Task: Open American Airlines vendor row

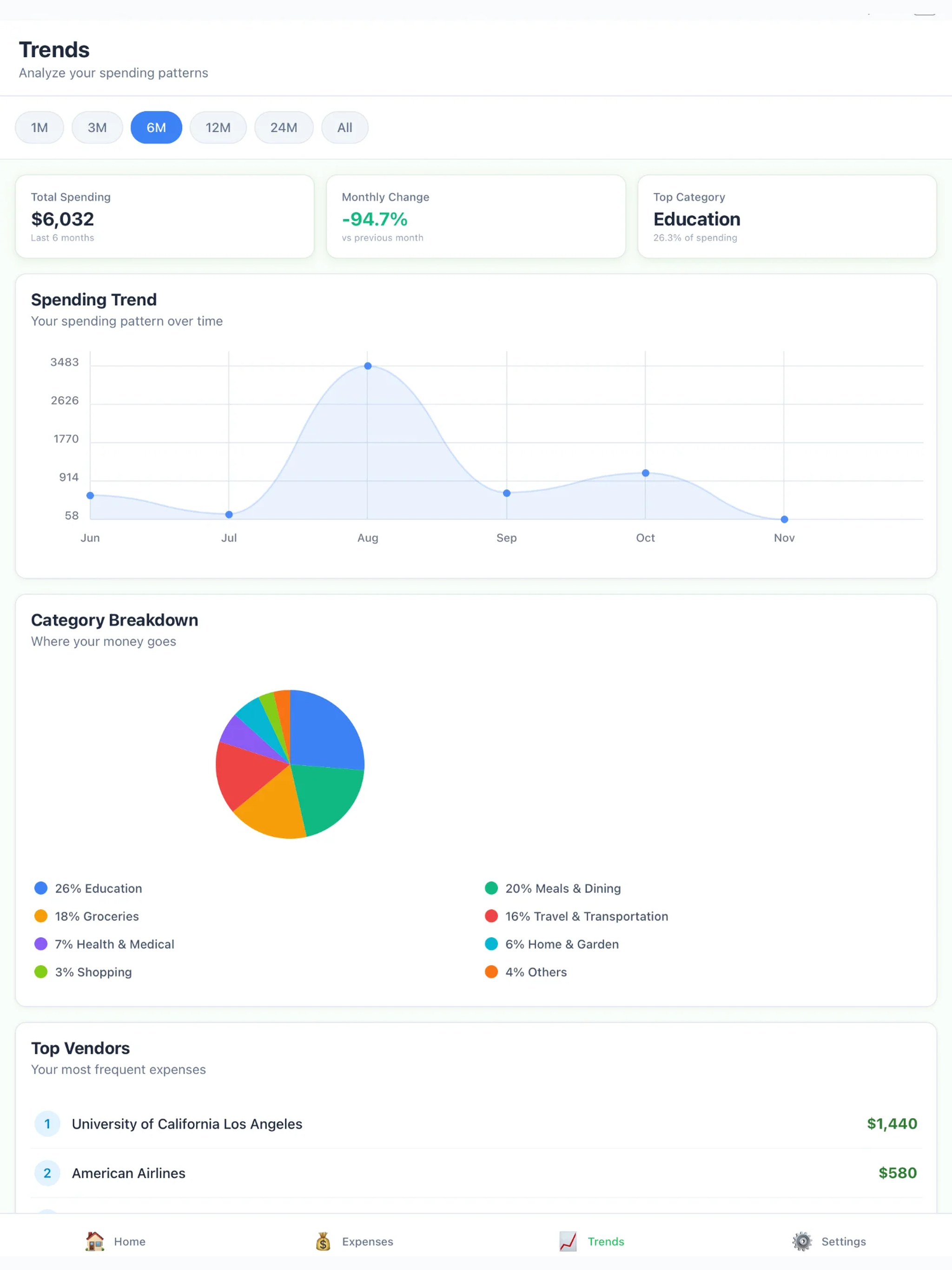Action: [476, 1173]
